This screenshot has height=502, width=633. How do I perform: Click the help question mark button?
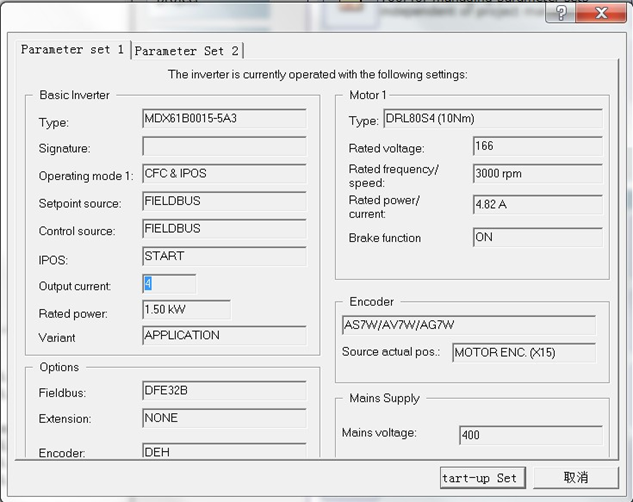[562, 13]
